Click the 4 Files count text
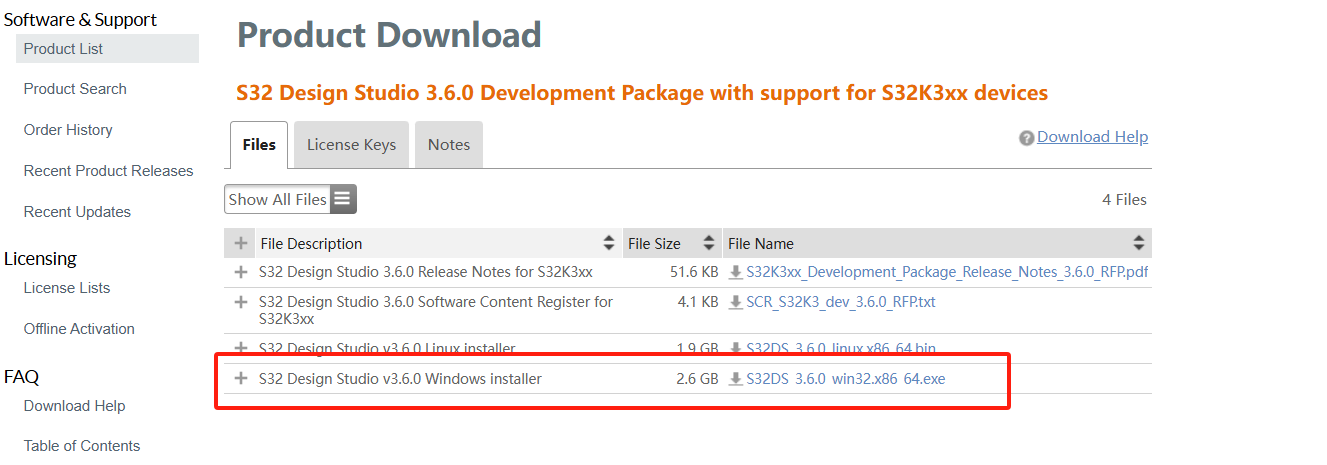 coord(1124,200)
